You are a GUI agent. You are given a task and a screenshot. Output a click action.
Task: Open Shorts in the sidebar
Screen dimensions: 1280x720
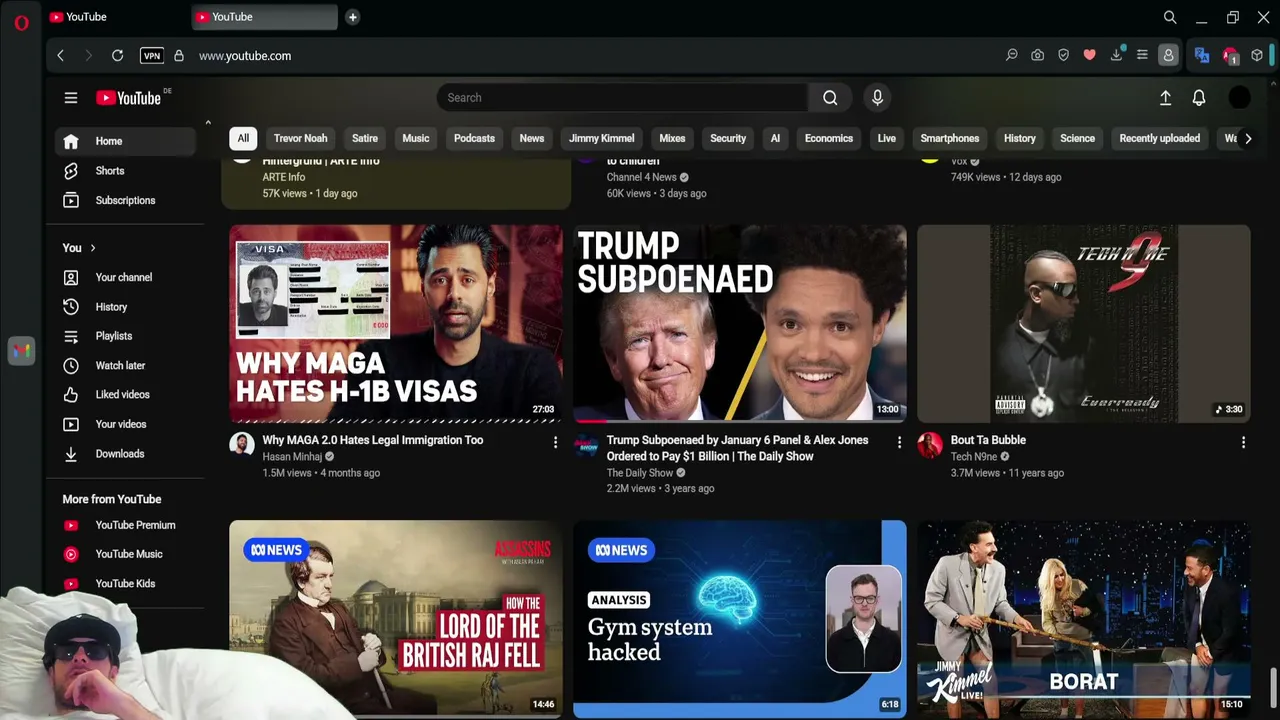[x=125, y=171]
